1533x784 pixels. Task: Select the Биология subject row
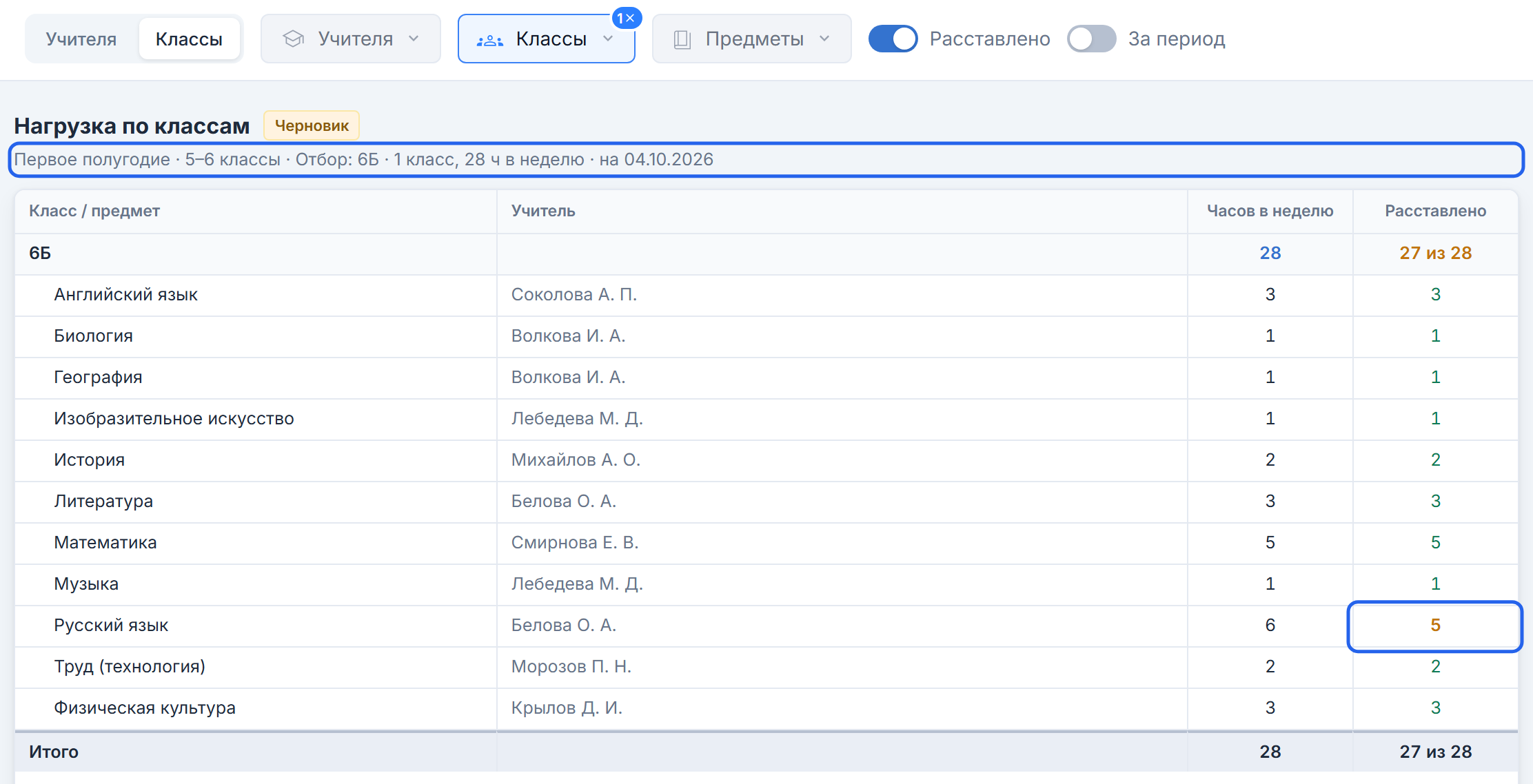[766, 336]
